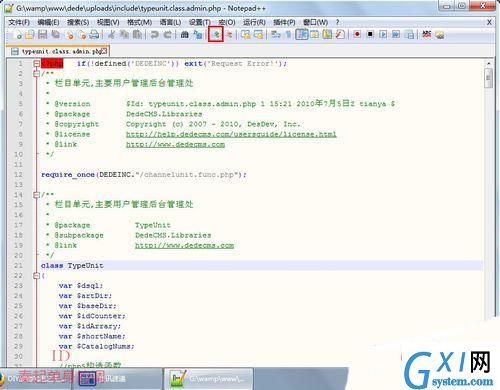Open the 宏(O) menu
Screen dimensions: 500x390
[x=227, y=22]
